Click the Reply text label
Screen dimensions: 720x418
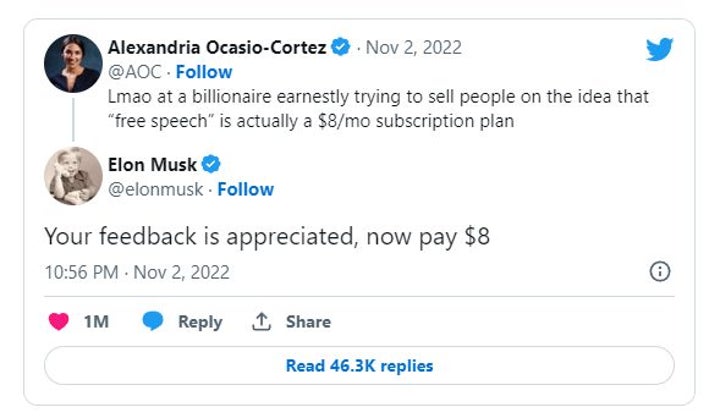(199, 322)
